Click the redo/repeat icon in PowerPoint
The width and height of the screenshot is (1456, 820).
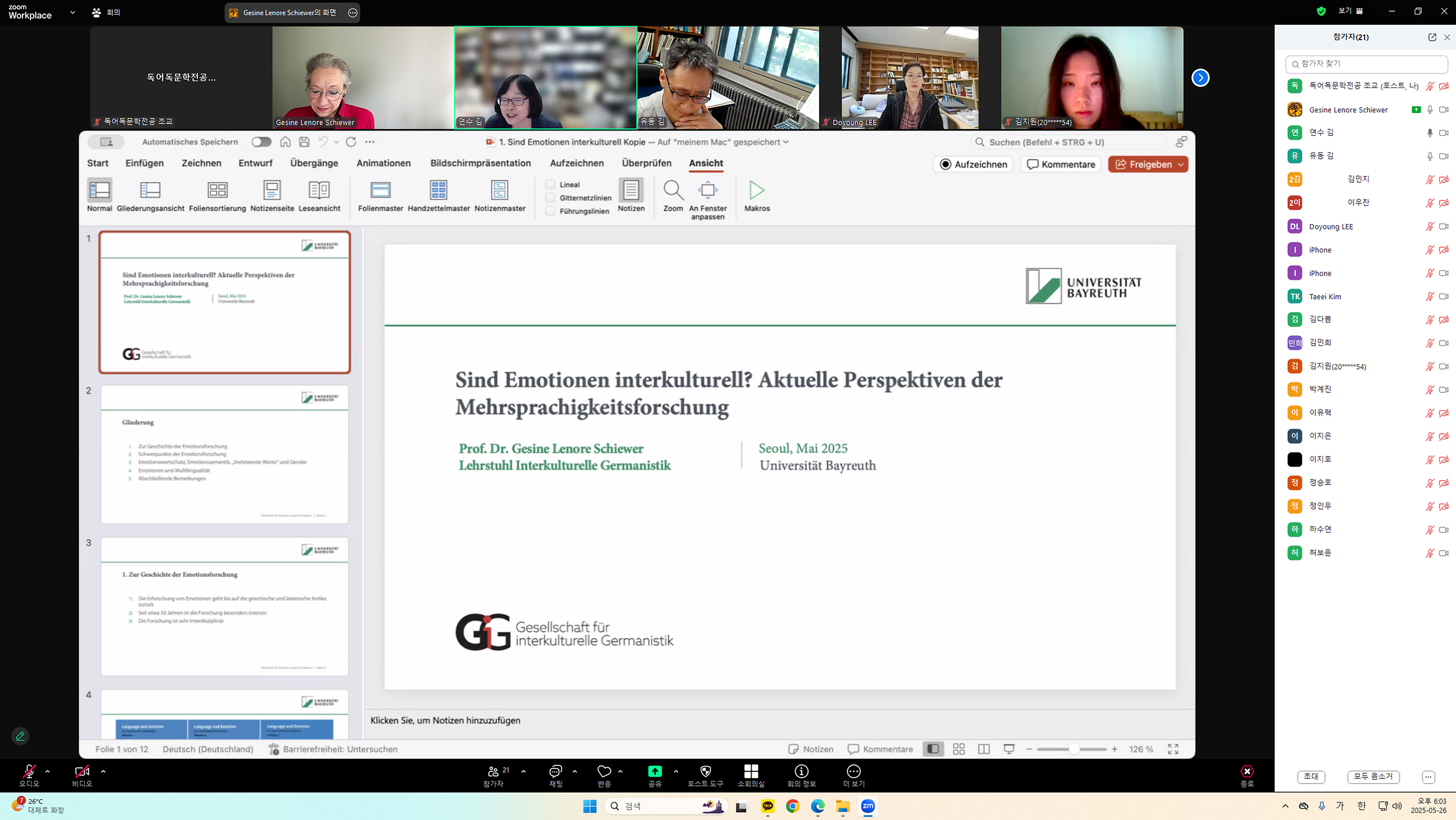pos(351,141)
